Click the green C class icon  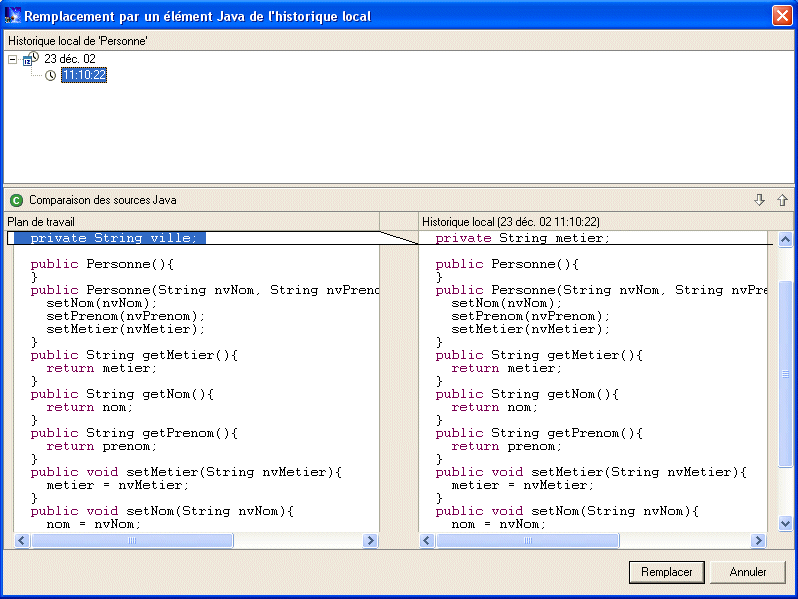(16, 201)
